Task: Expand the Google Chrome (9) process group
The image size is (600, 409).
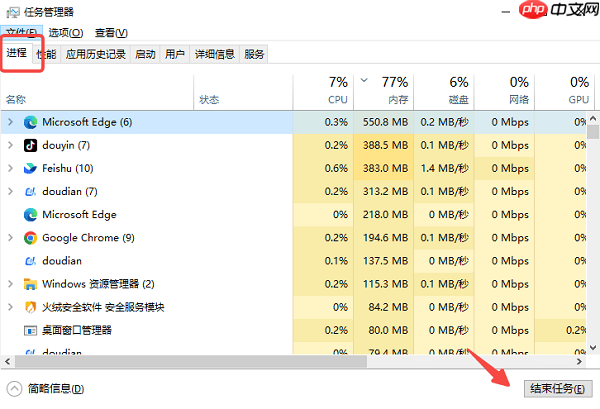Action: point(10,238)
